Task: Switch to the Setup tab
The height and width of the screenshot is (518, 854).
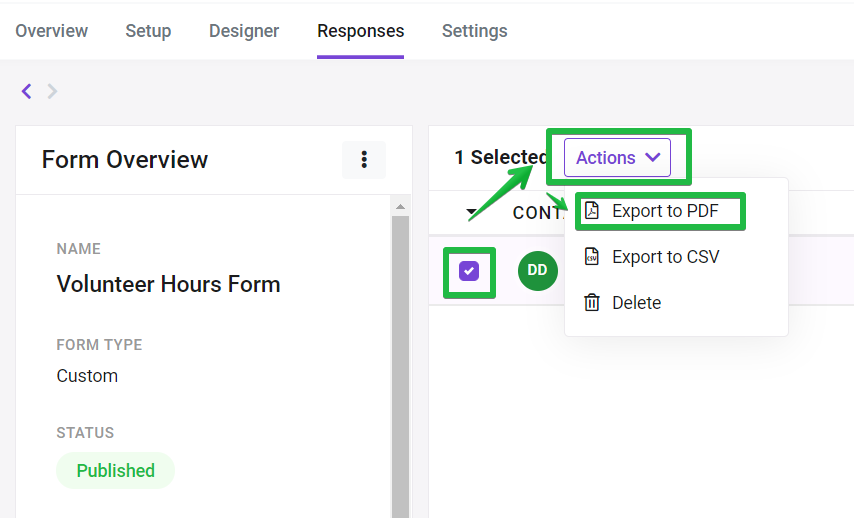Action: pos(148,31)
